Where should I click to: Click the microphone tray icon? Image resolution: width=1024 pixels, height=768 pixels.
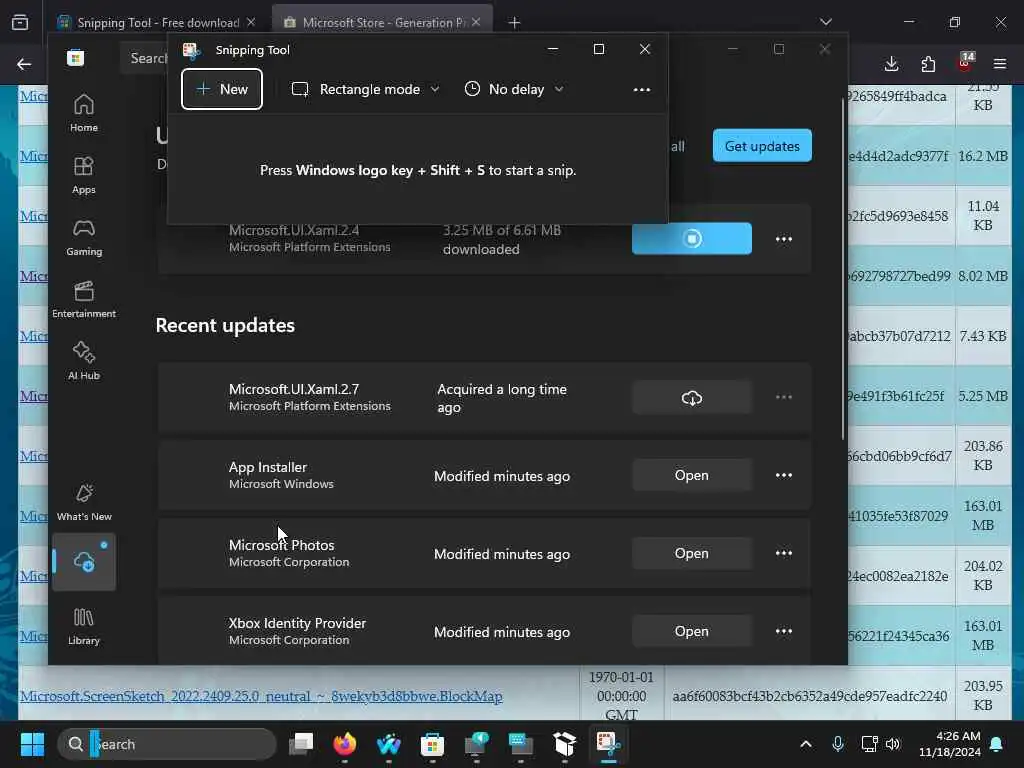click(838, 744)
